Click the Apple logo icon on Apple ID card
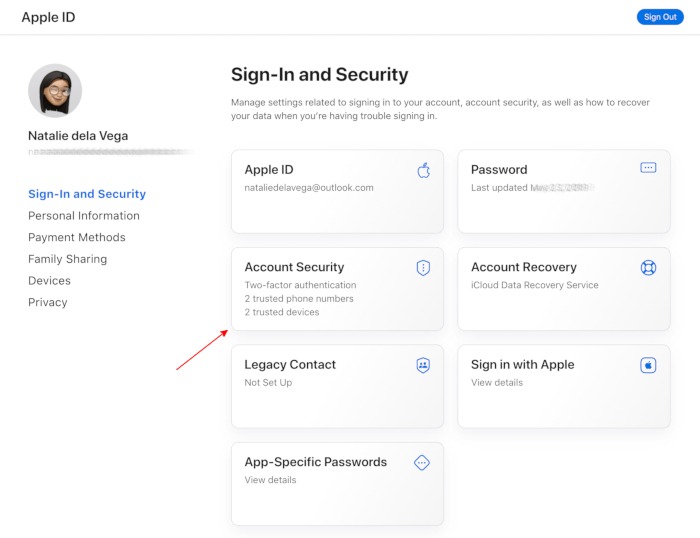Screen dimensions: 700x538 coord(423,170)
